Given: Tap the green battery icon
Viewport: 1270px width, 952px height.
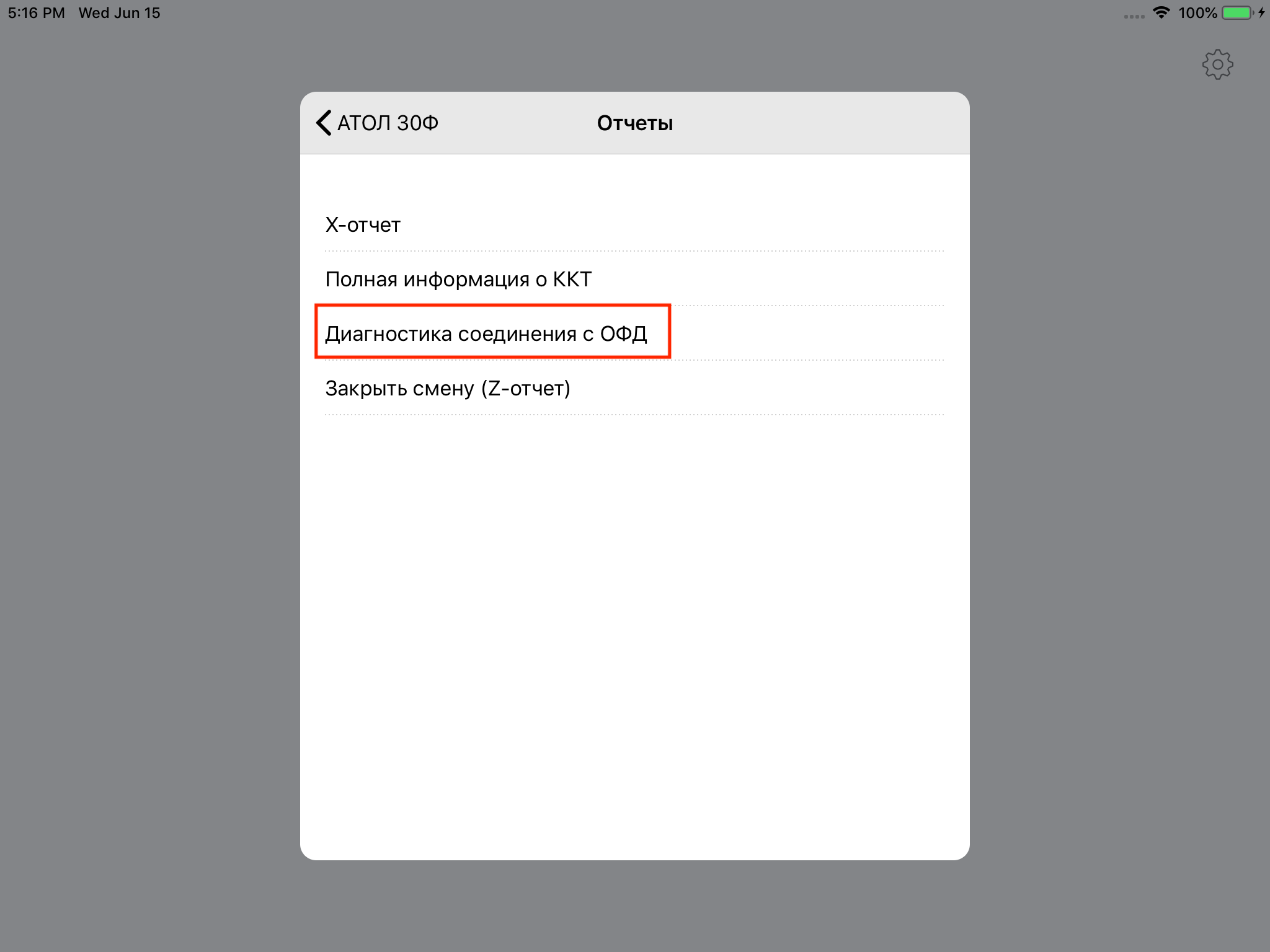Looking at the screenshot, I should [1237, 12].
